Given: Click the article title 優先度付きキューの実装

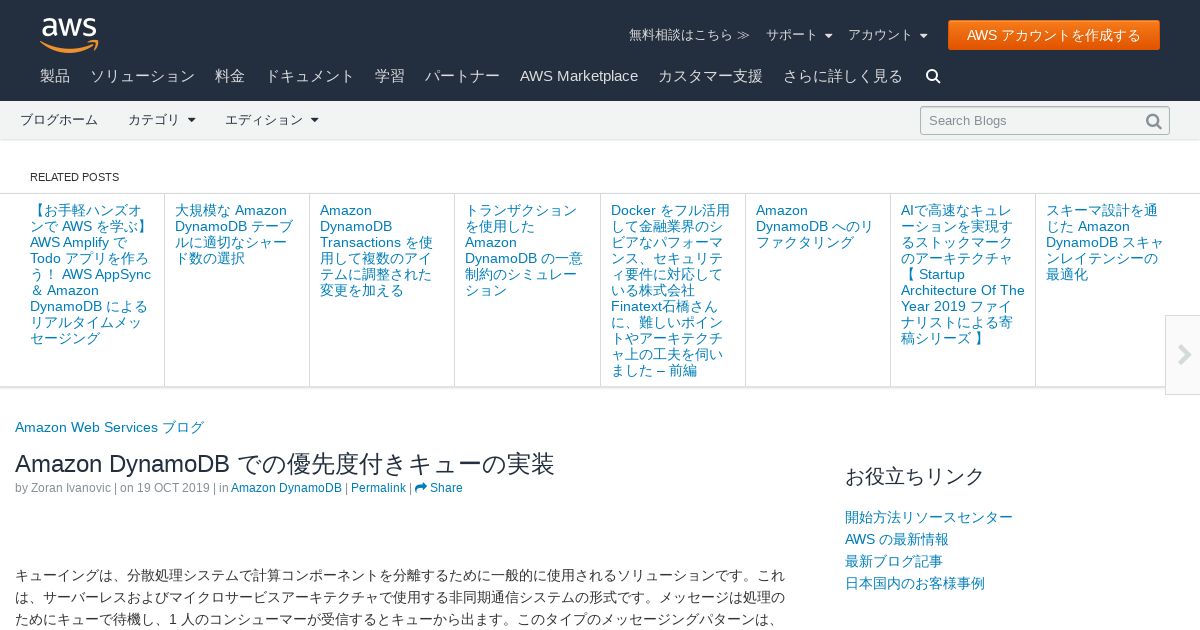Looking at the screenshot, I should pyautogui.click(x=285, y=464).
